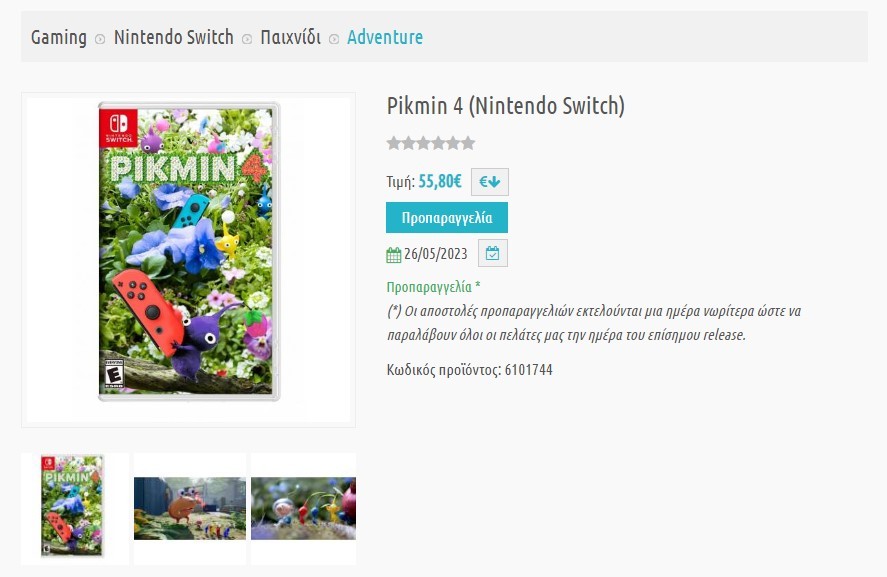
Task: Click the separator icon after Gaming
Action: pos(100,39)
